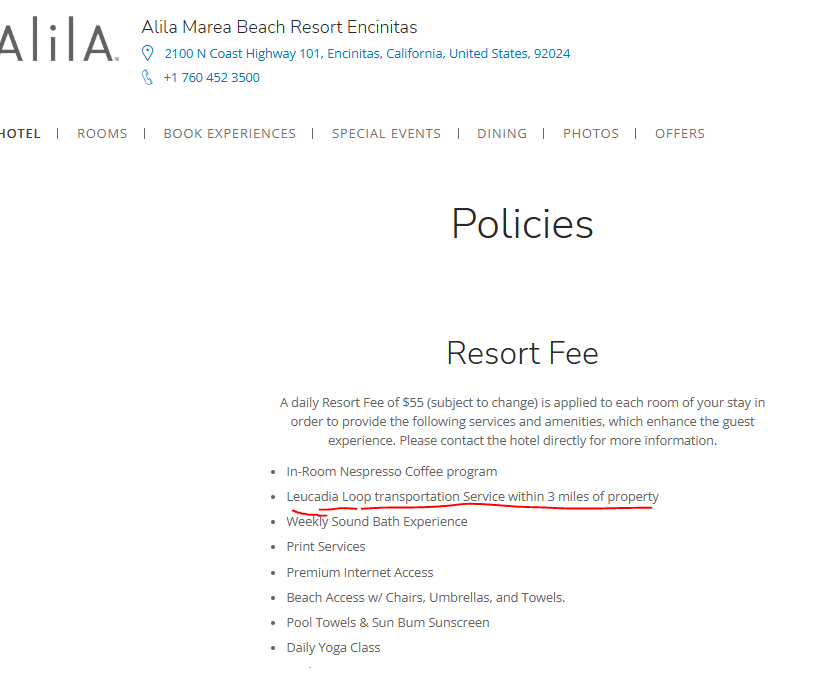The image size is (828, 676).
Task: Click the In-Room Nespresso Coffee program item
Action: 392,472
